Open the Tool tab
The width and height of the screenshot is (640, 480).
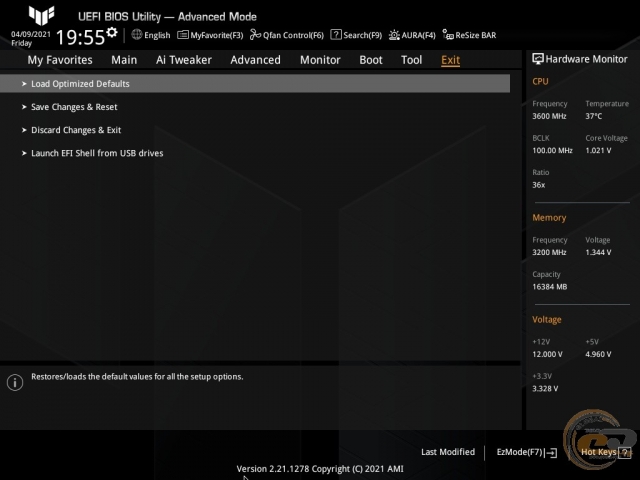411,60
